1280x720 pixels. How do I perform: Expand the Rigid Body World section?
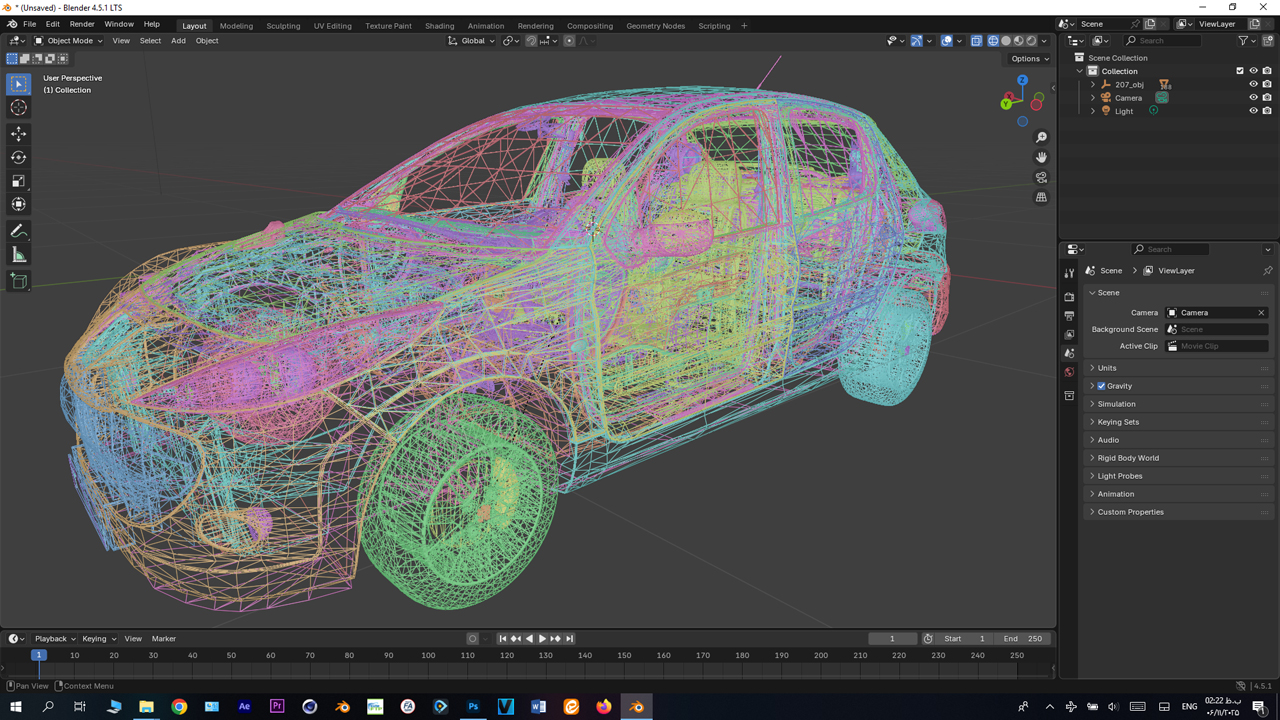[x=1128, y=458]
